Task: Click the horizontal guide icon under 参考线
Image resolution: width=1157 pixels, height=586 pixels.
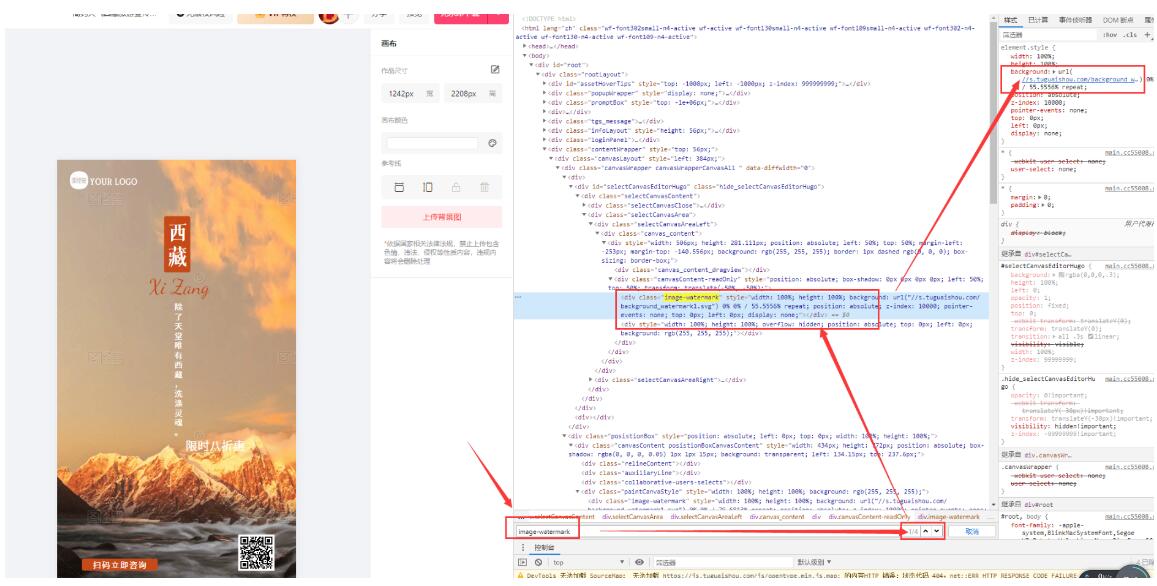Action: [x=397, y=186]
